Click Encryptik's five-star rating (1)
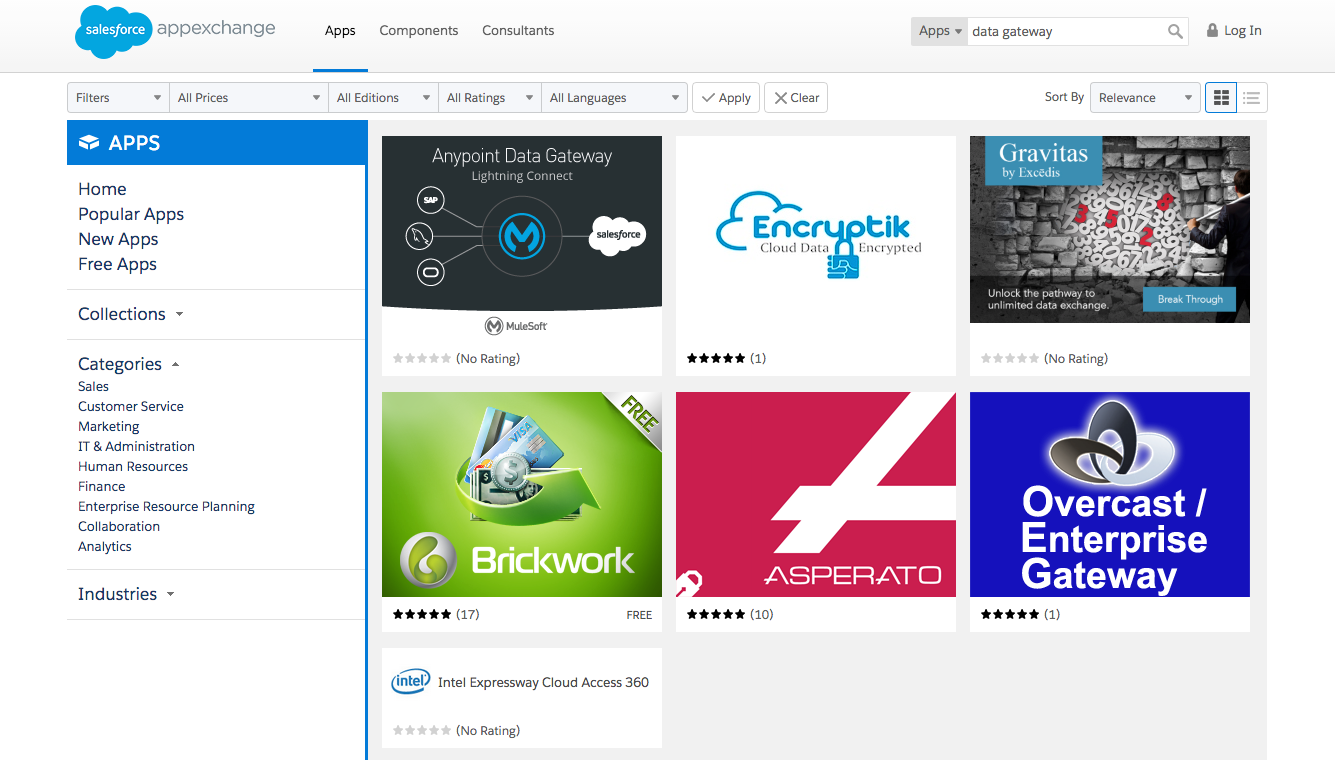Viewport: 1335px width, 777px height. pyautogui.click(x=726, y=358)
